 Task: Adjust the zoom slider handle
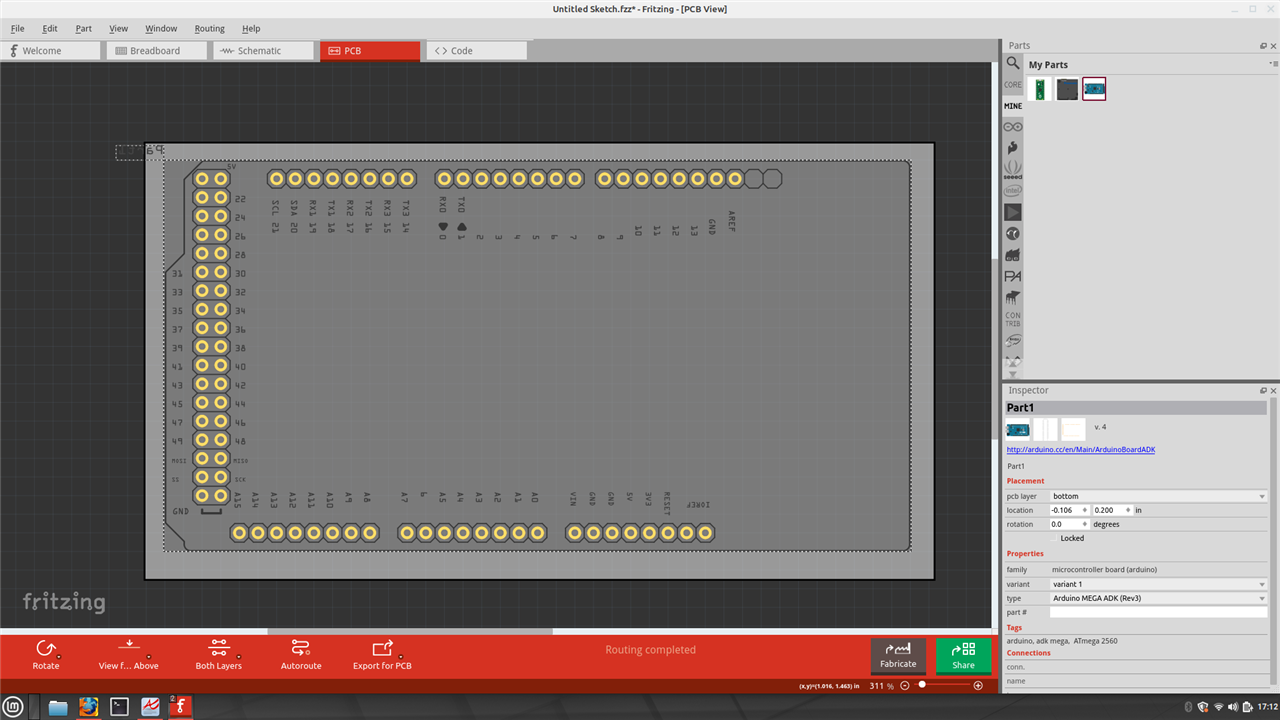pyautogui.click(x=922, y=686)
